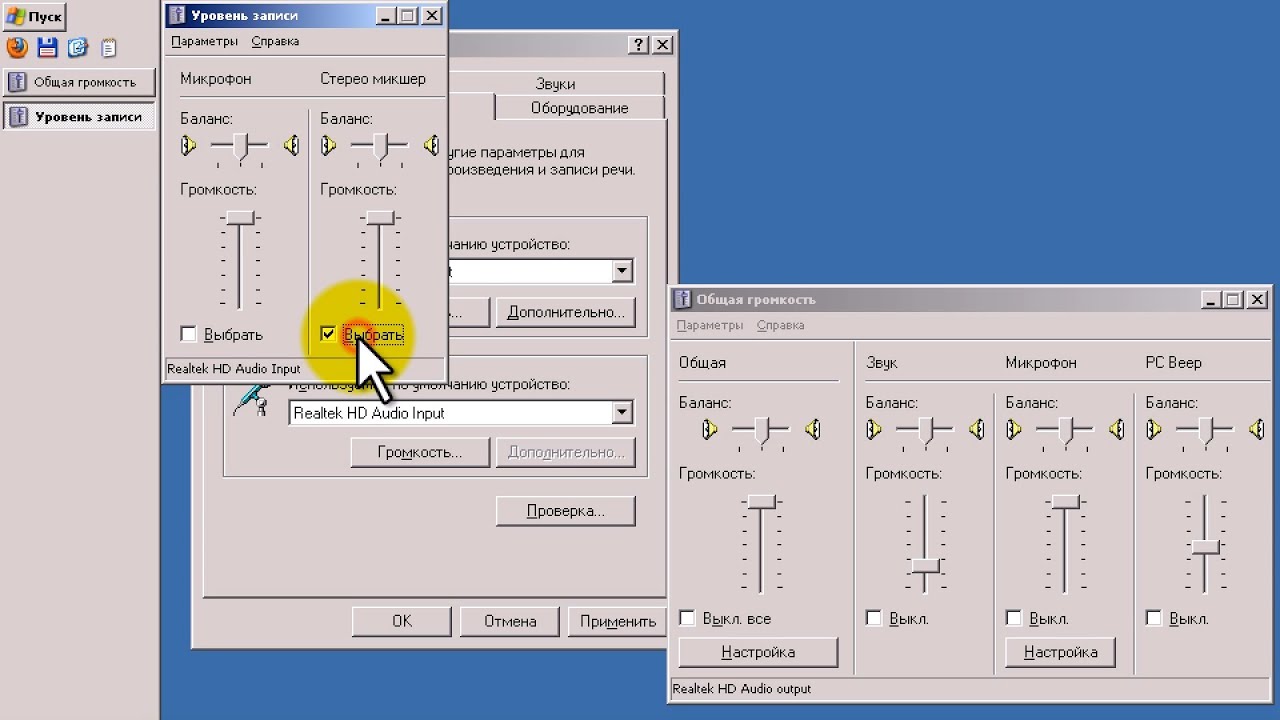Mute PC Beep with its Выкл. checkbox

[x=1154, y=618]
